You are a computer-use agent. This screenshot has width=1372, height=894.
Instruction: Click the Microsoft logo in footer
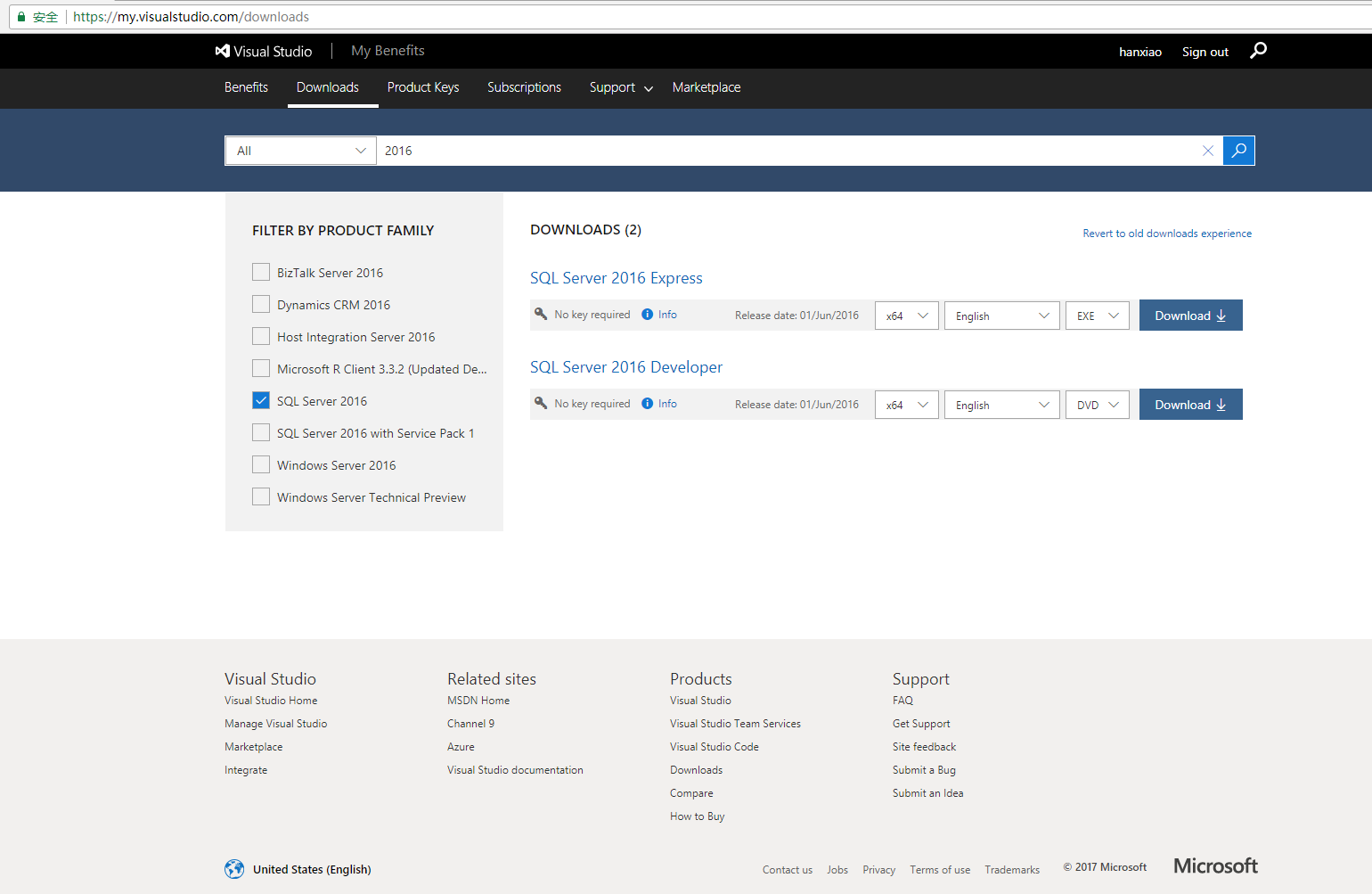click(1215, 866)
